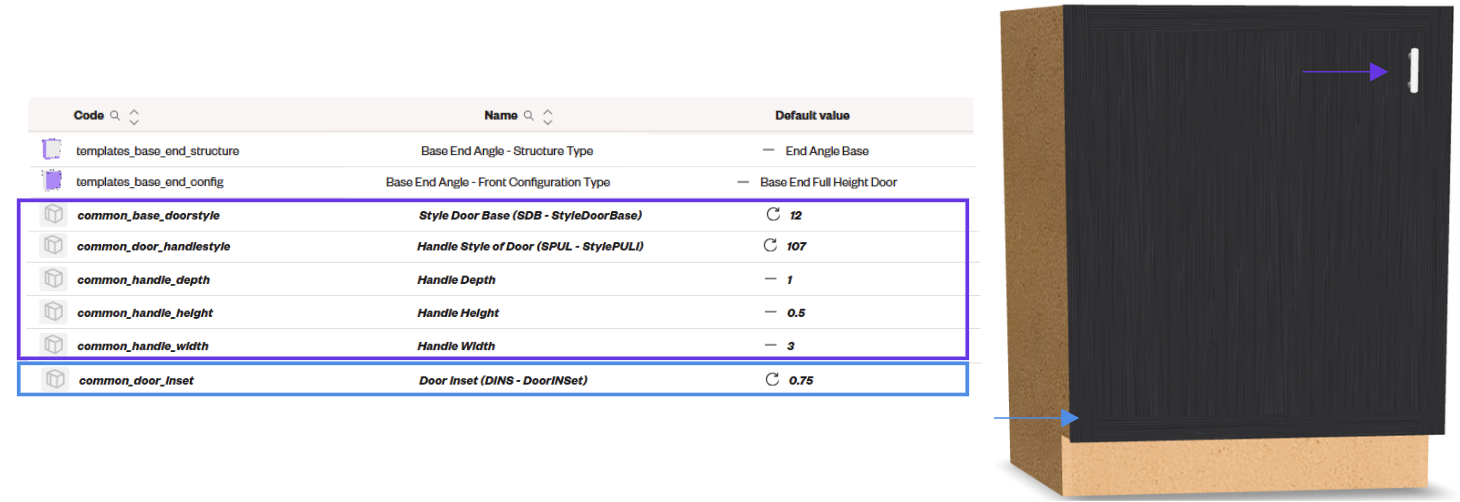The height and width of the screenshot is (502, 1460).
Task: Click the search icon beside the Code header
Action: [116, 116]
